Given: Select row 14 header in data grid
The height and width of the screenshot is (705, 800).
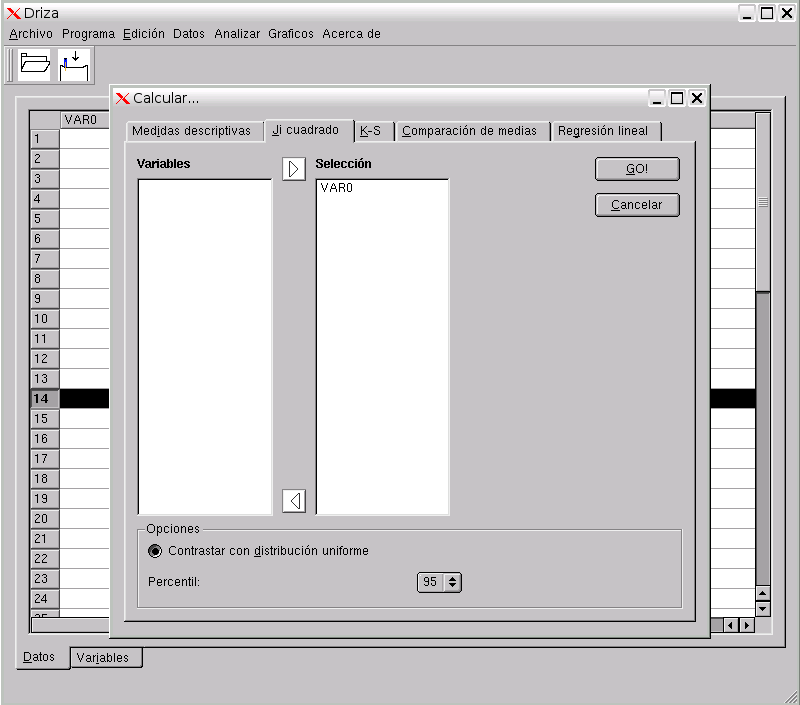Looking at the screenshot, I should (45, 398).
